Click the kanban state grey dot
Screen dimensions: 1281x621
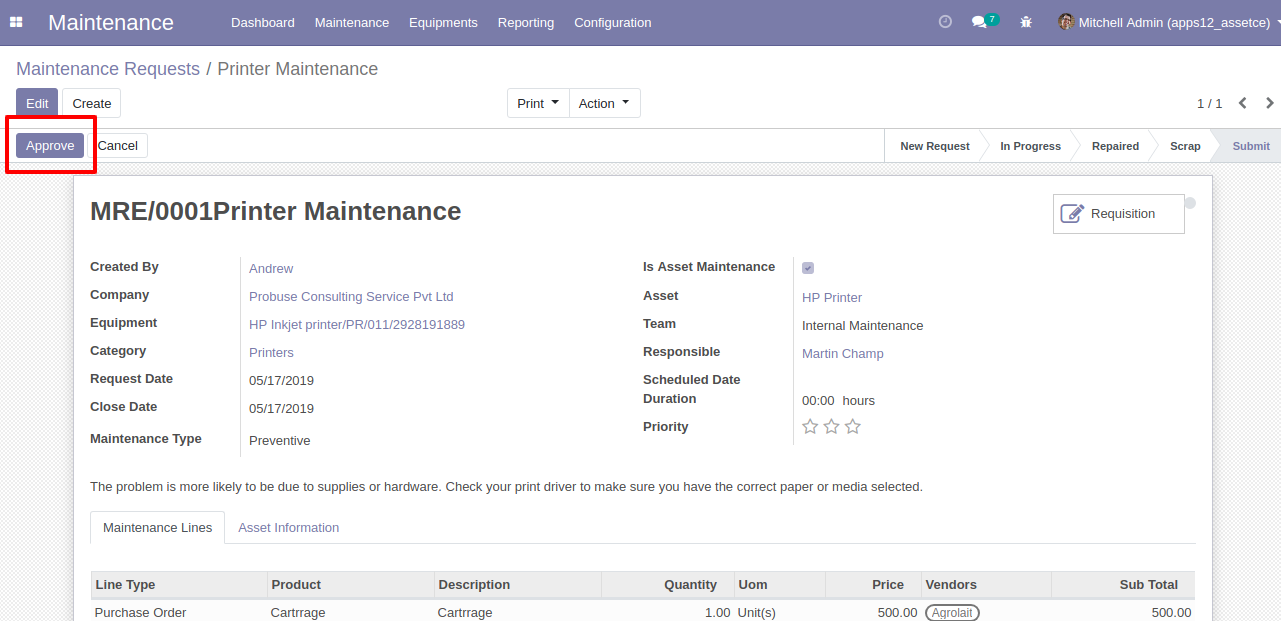tap(1190, 203)
